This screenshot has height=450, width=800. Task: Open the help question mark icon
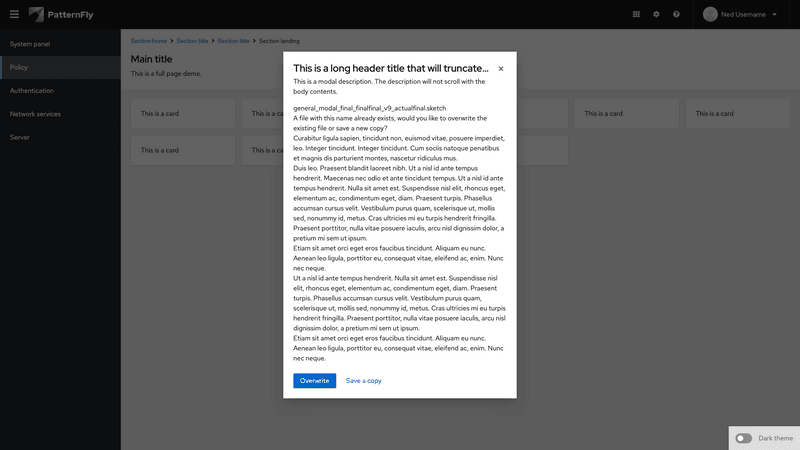pos(676,14)
